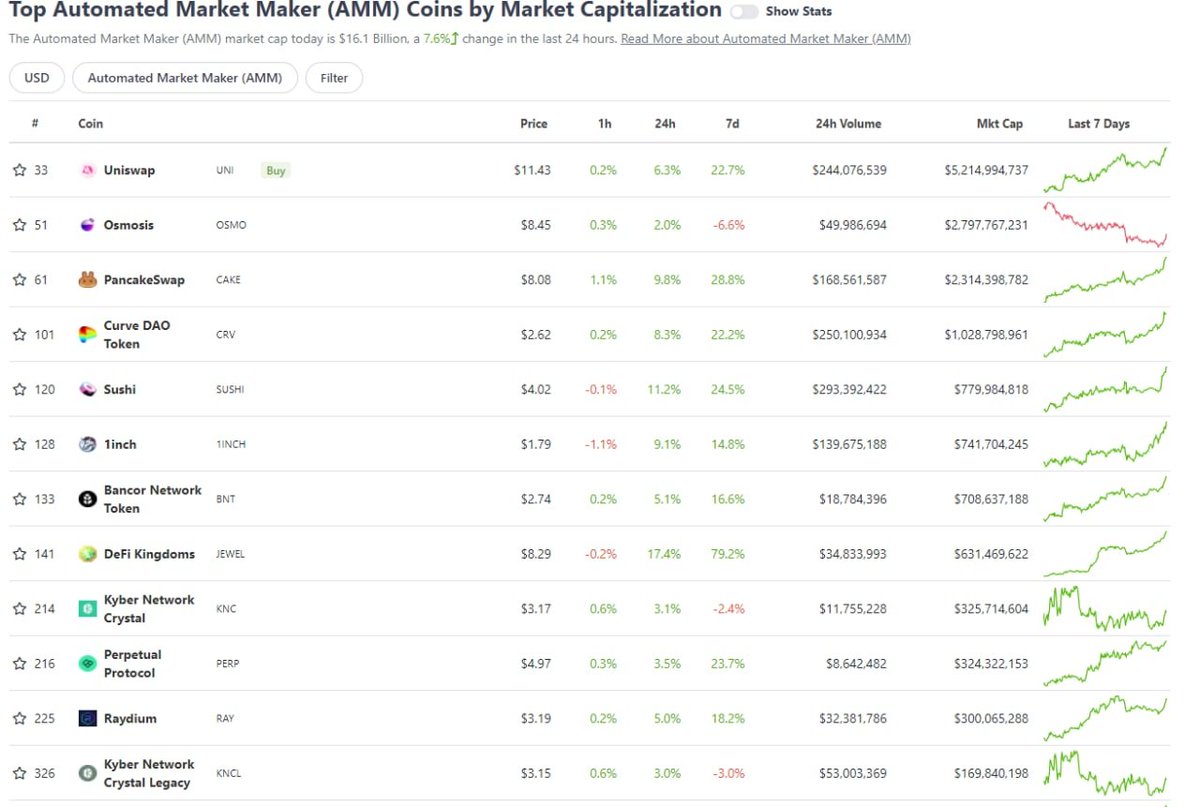The height and width of the screenshot is (807, 1200).
Task: Open the Curve DAO Token page link
Action: click(x=137, y=335)
